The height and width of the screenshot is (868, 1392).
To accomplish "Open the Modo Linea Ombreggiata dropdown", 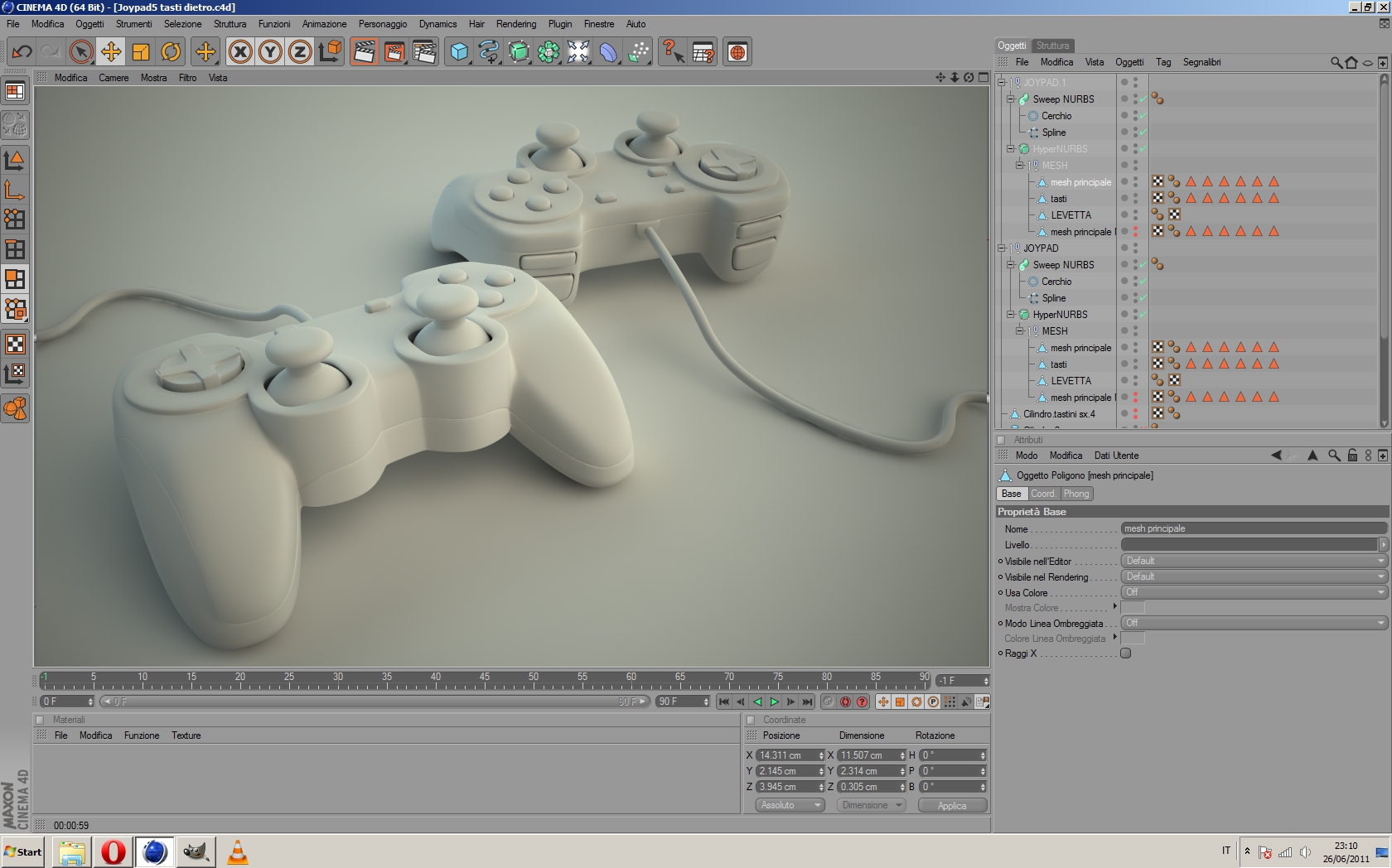I will click(1254, 623).
